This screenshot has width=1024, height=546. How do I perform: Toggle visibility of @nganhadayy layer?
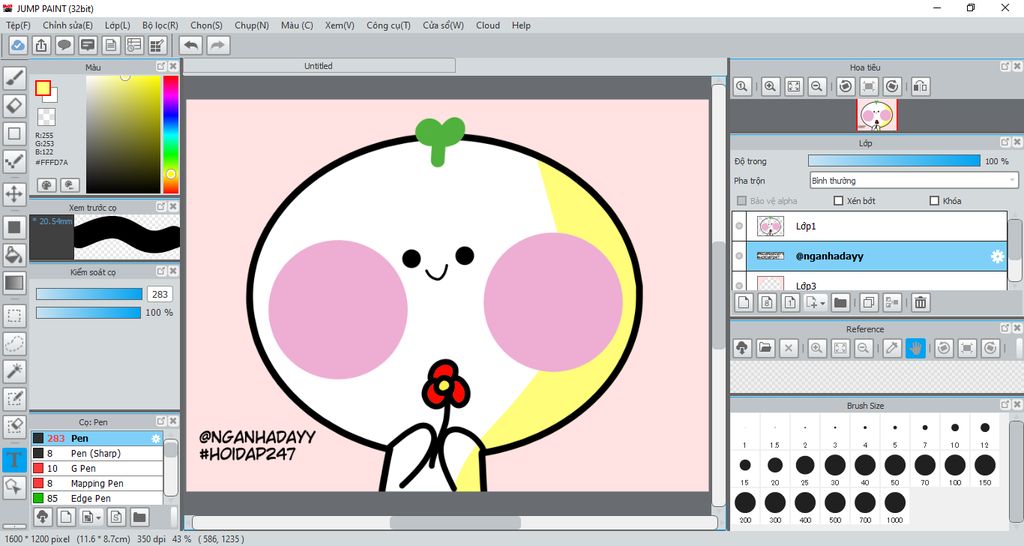[x=739, y=256]
